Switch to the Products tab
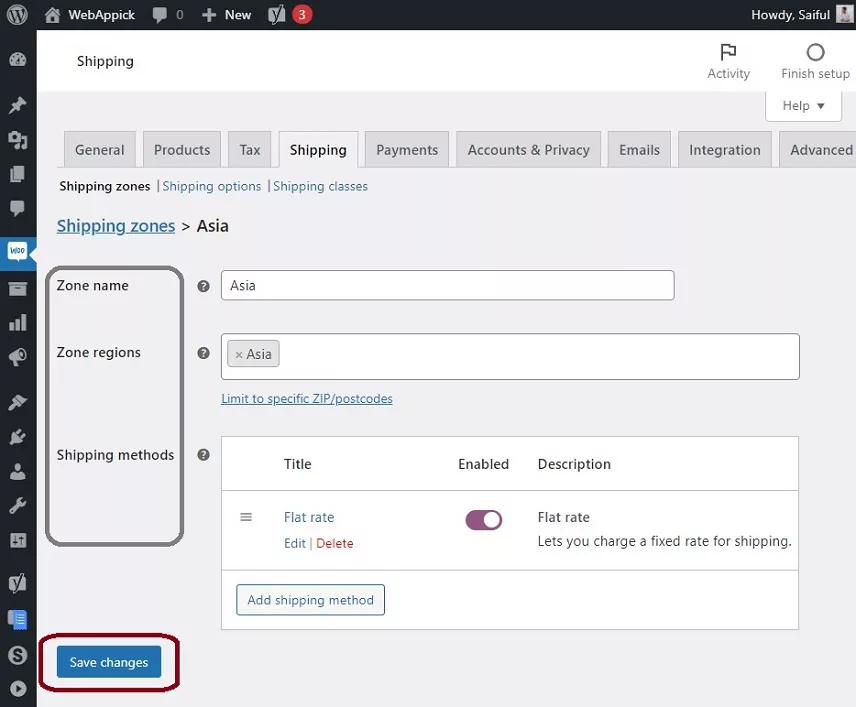 [182, 150]
